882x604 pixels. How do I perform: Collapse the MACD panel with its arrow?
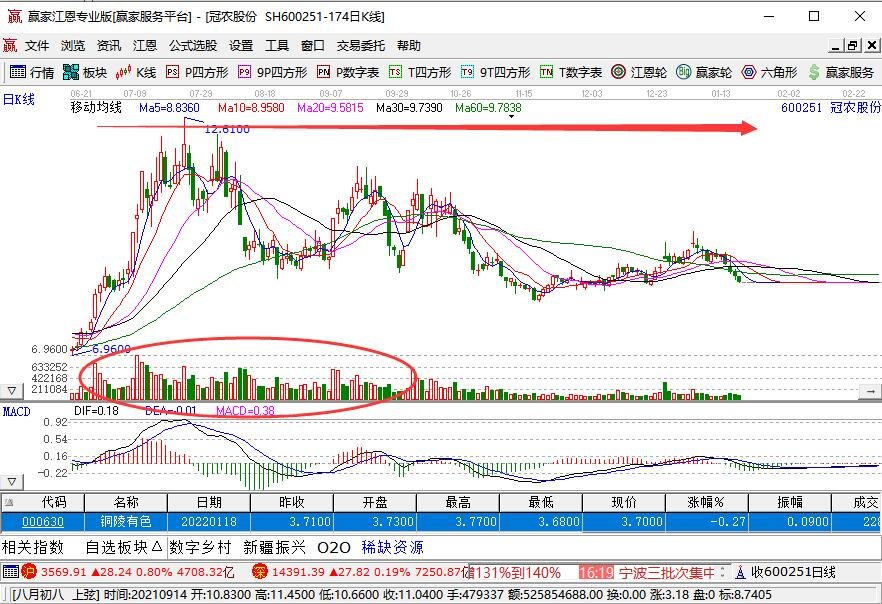pyautogui.click(x=11, y=482)
